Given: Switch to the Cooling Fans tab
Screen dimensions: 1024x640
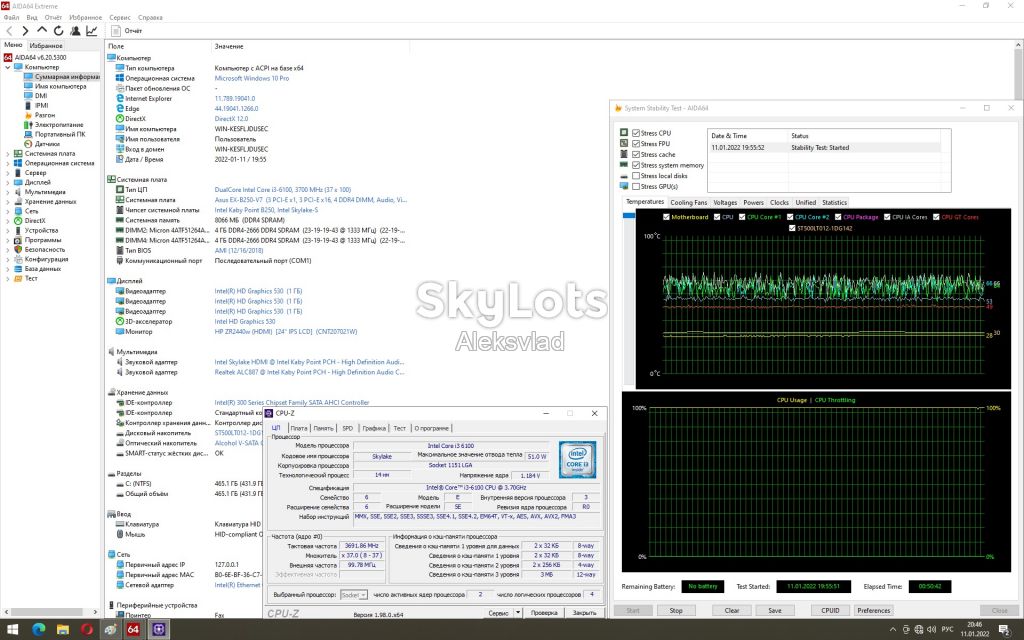Looking at the screenshot, I should (x=688, y=202).
